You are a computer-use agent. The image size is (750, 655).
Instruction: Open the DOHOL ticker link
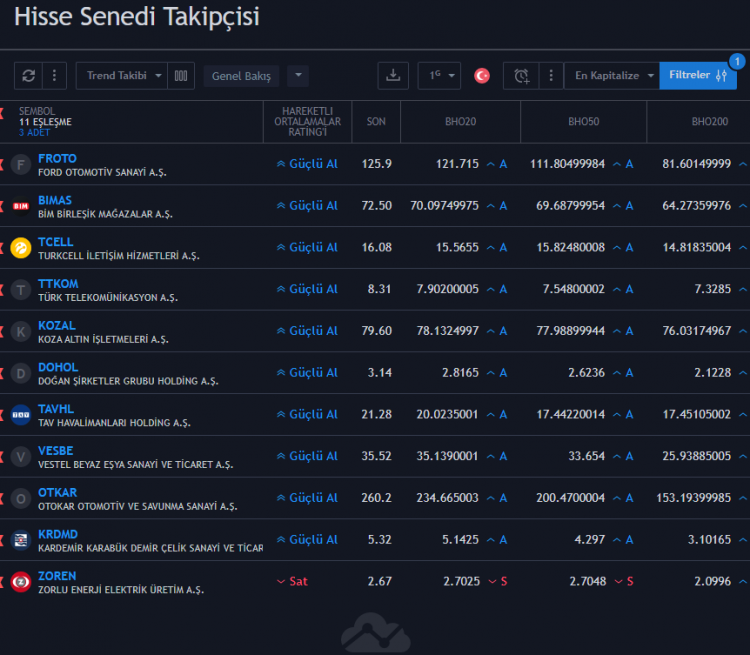click(58, 367)
